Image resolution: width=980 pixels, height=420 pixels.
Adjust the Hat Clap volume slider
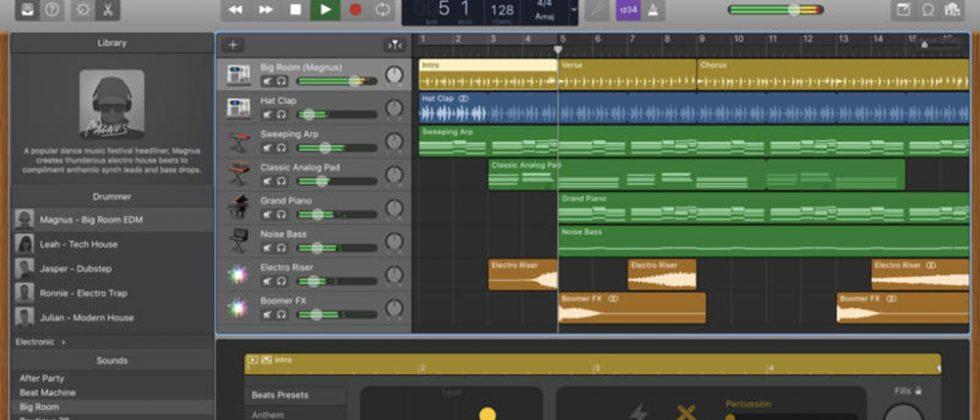pyautogui.click(x=337, y=114)
